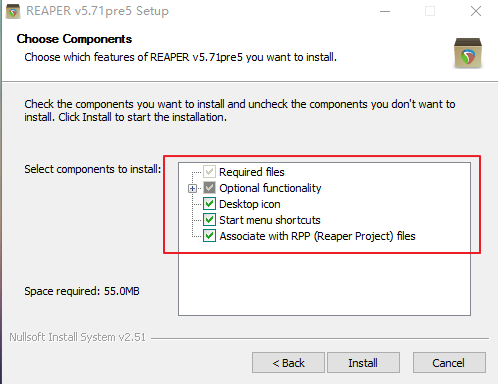Minimize the setup window
The height and width of the screenshot is (384, 498).
pos(385,11)
